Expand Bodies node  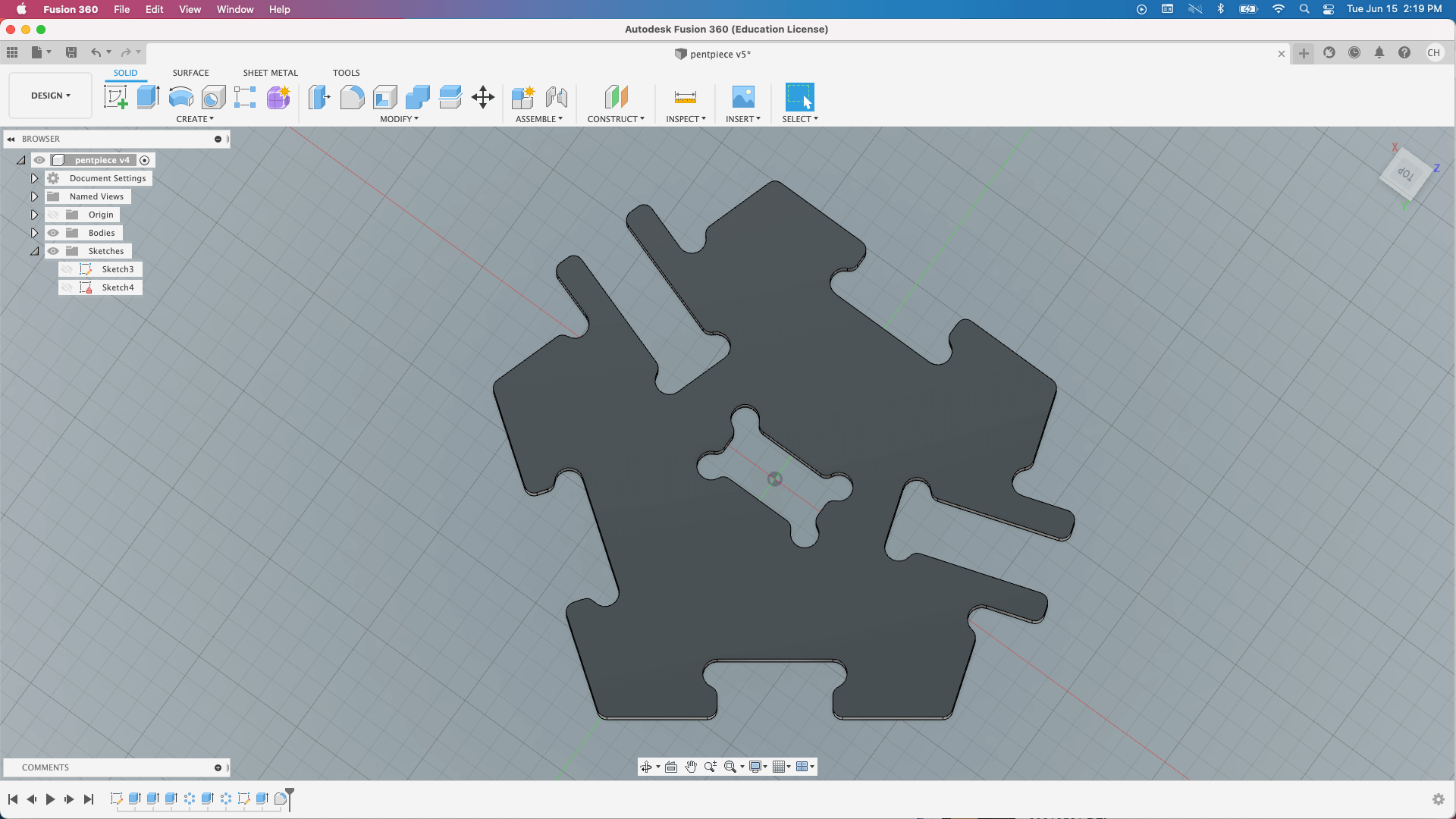[34, 233]
